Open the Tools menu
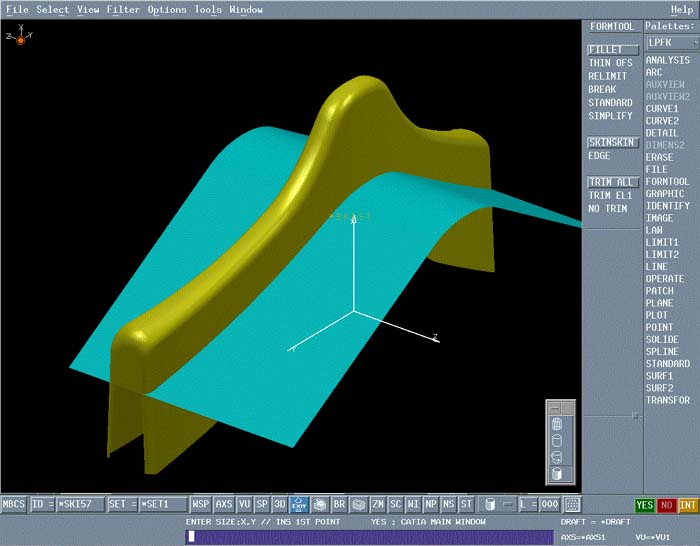Viewport: 700px width, 546px height. (208, 10)
